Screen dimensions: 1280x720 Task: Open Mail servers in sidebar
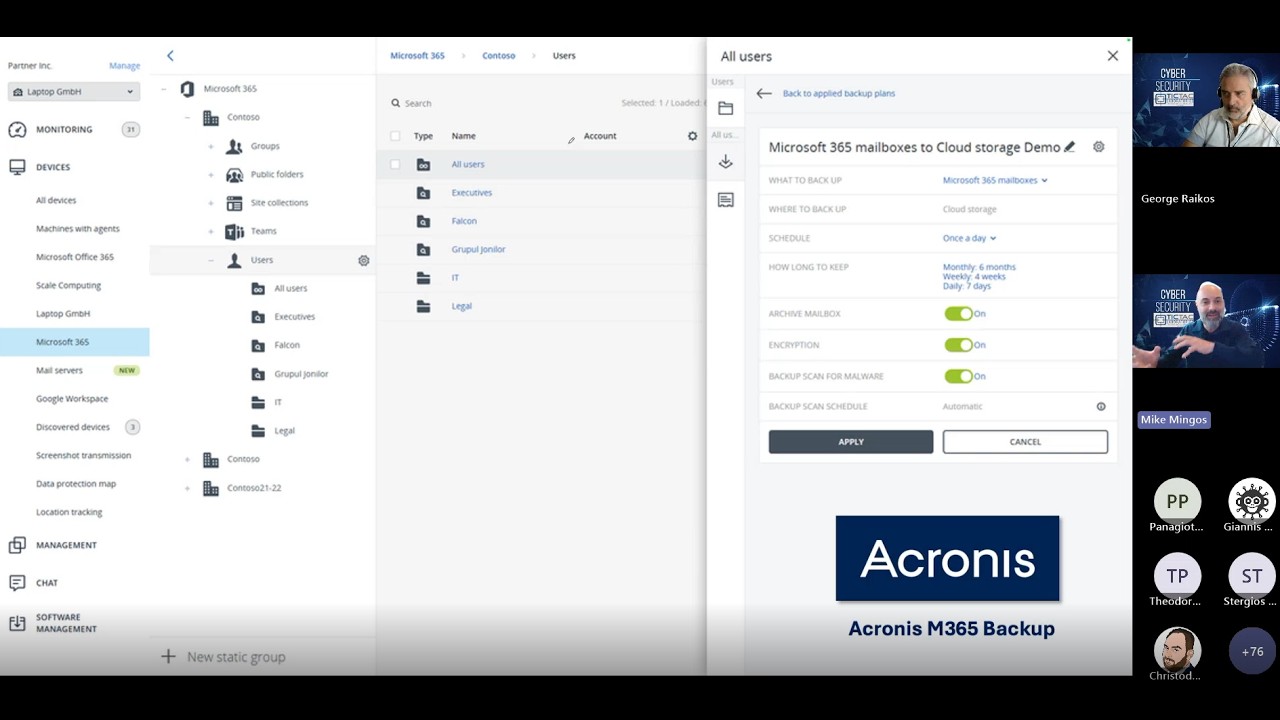click(x=59, y=370)
